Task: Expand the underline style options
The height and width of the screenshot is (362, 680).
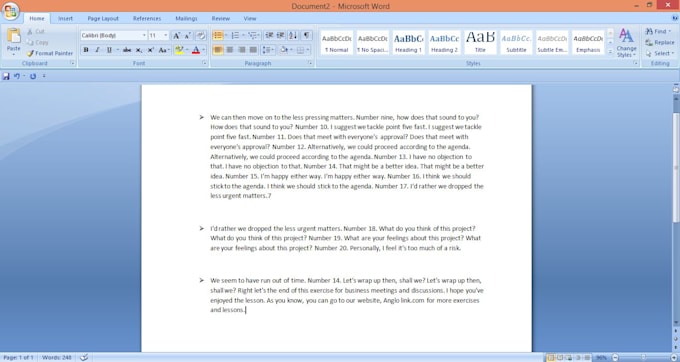Action: pyautogui.click(x=118, y=50)
